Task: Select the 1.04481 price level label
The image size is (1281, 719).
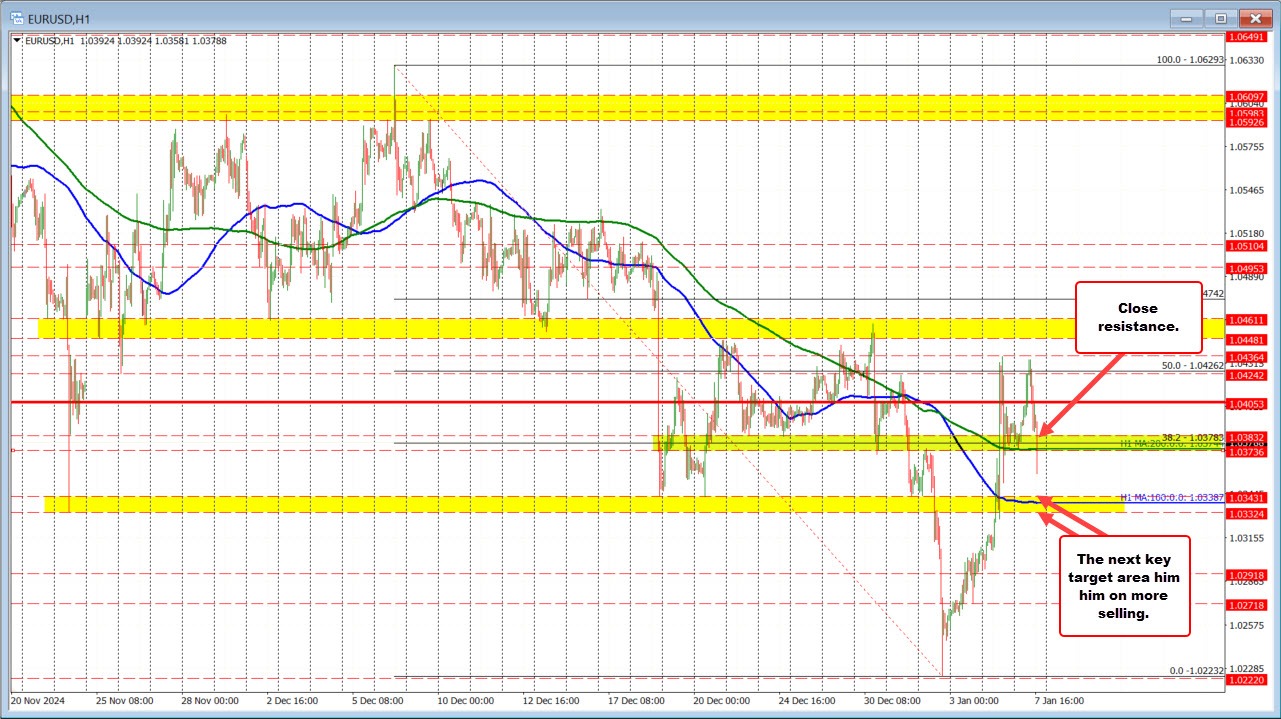Action: (x=1248, y=338)
